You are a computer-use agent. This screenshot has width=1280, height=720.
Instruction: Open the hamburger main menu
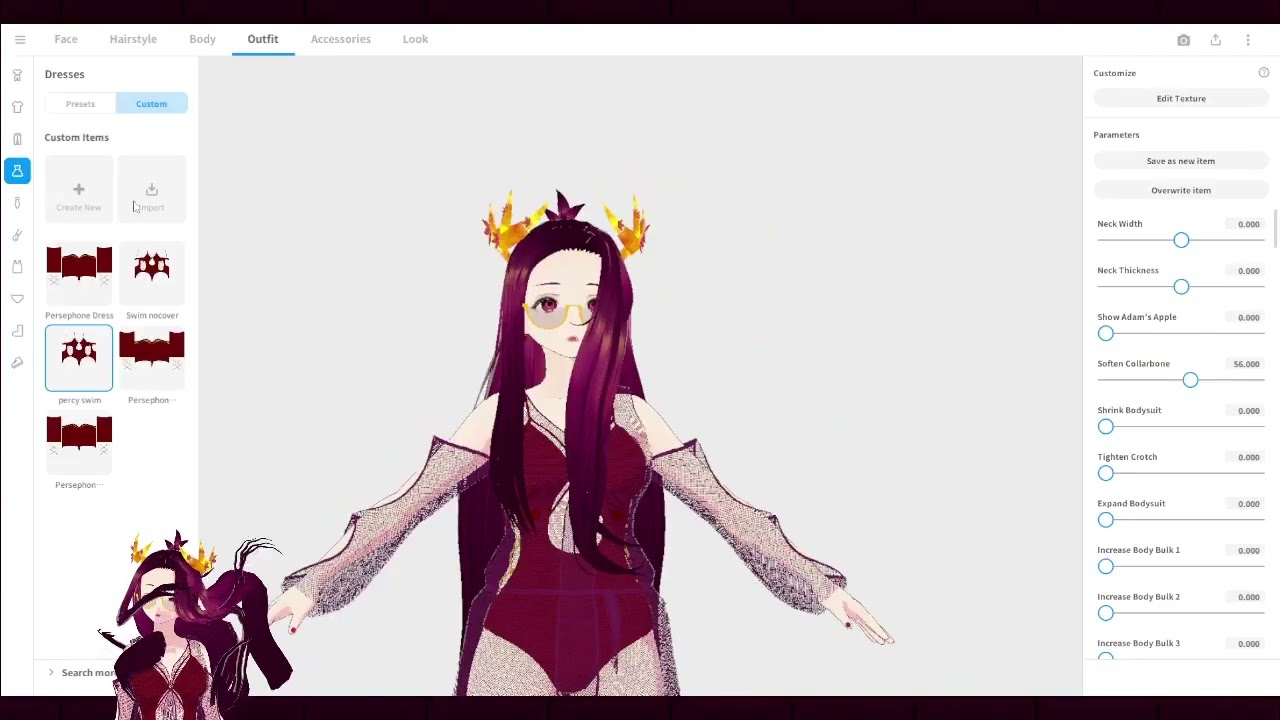20,39
